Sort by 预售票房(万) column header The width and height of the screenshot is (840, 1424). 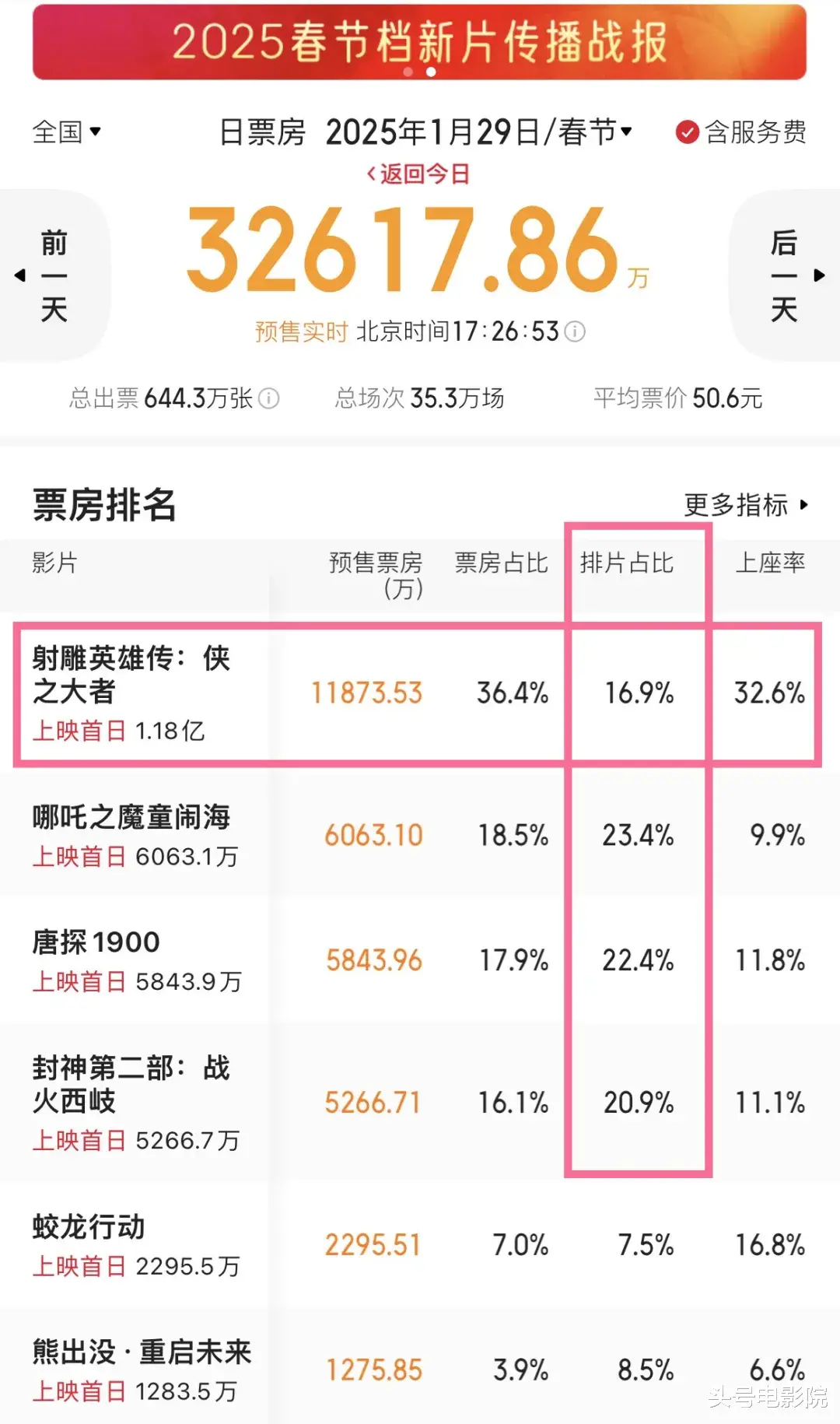point(376,575)
